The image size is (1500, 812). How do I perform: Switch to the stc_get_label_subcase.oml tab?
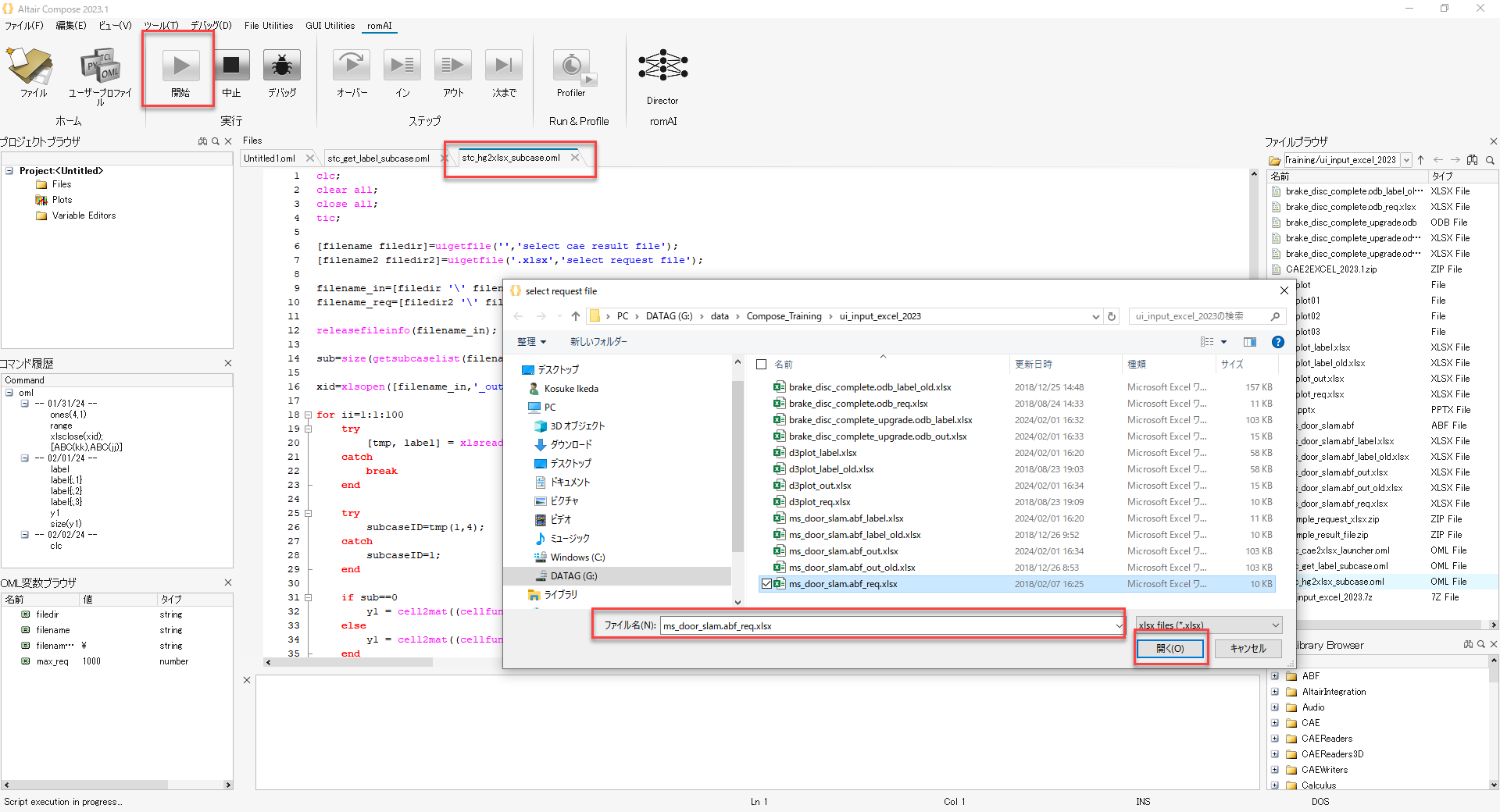point(378,158)
